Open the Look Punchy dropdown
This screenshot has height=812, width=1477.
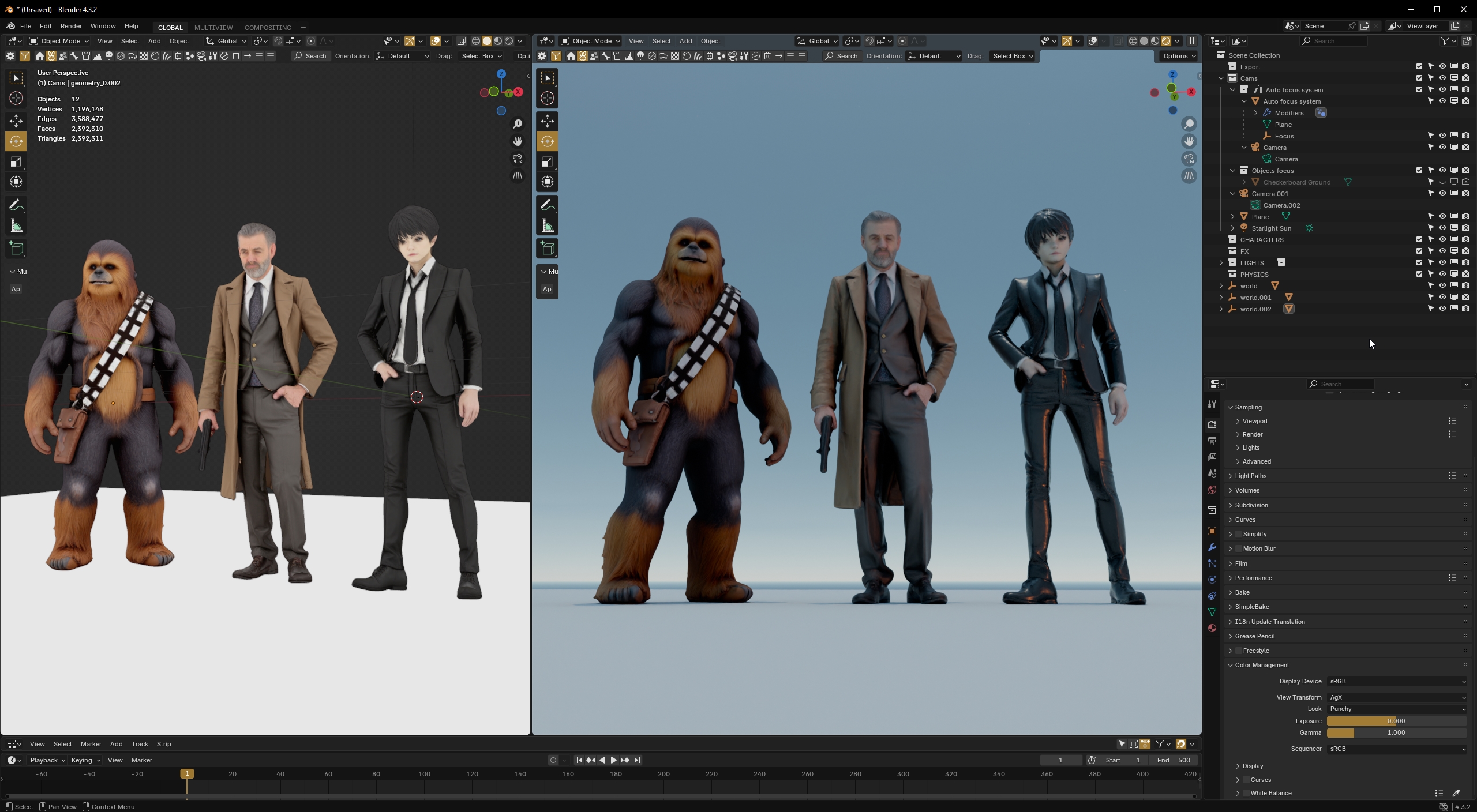pyautogui.click(x=1397, y=709)
